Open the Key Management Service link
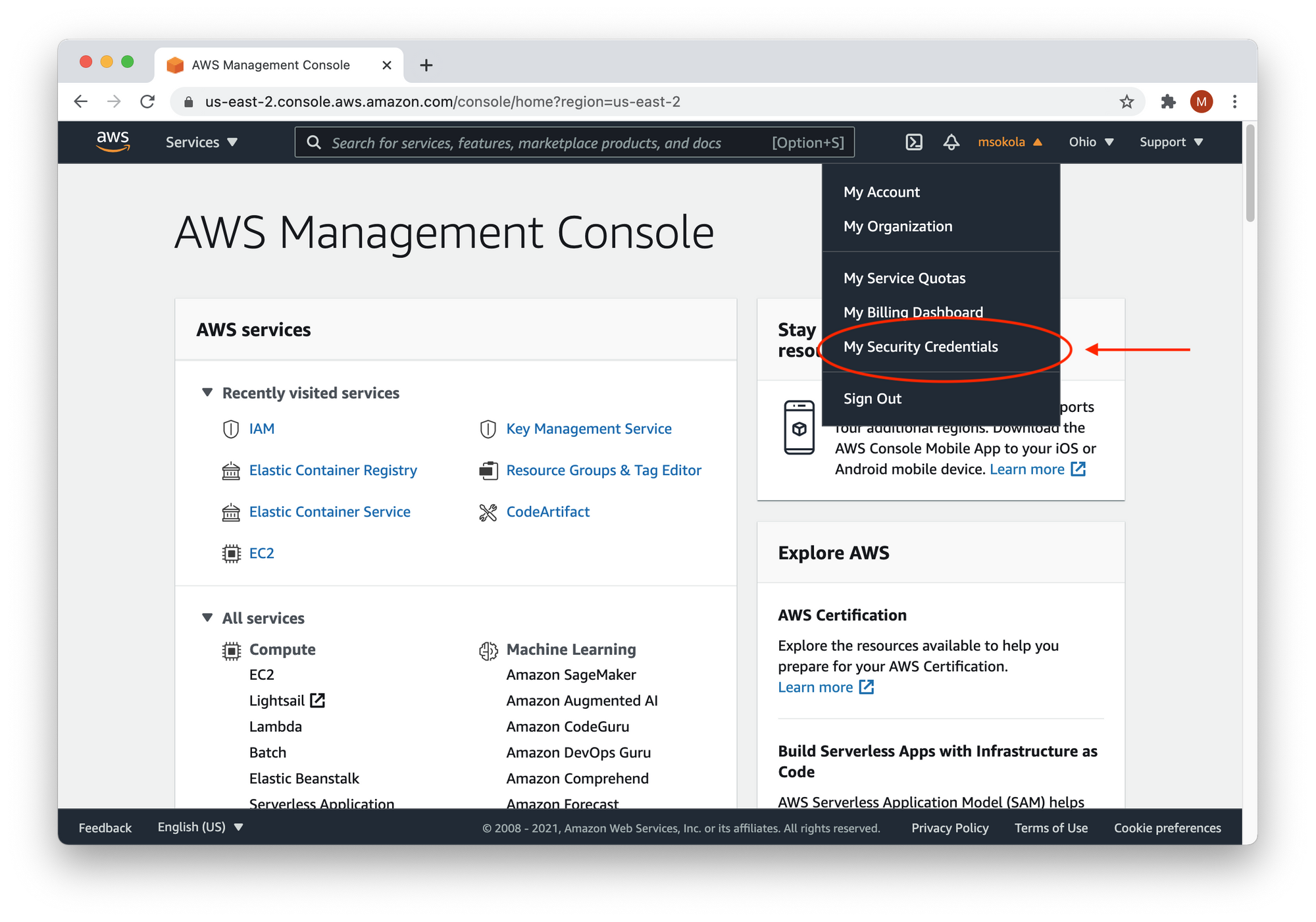This screenshot has height=922, width=1316. [x=588, y=429]
